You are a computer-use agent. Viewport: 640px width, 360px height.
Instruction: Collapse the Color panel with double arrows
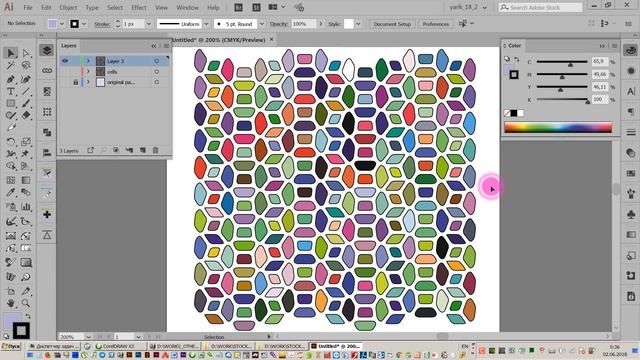[x=602, y=46]
